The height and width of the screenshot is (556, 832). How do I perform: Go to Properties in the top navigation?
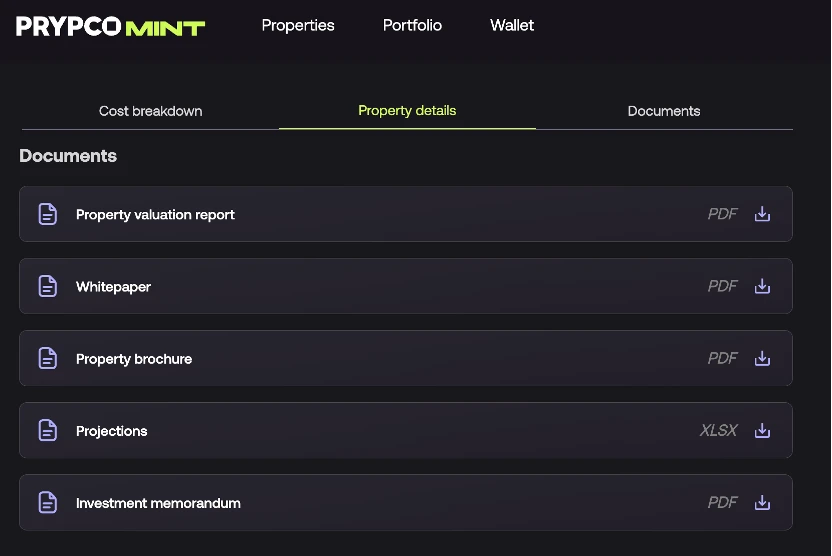(298, 25)
